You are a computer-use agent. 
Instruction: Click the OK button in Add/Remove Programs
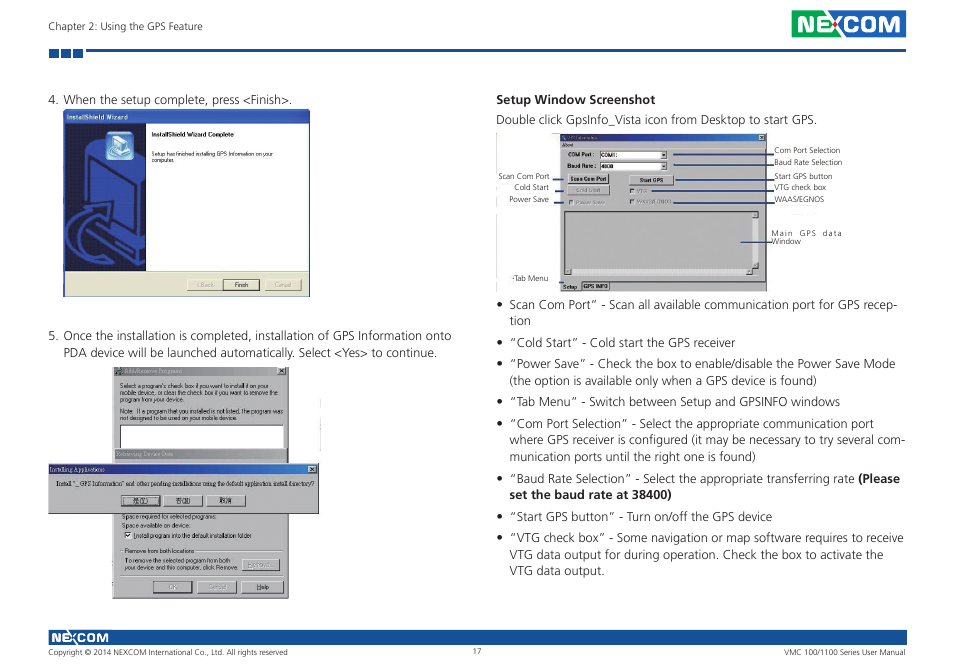[x=173, y=587]
